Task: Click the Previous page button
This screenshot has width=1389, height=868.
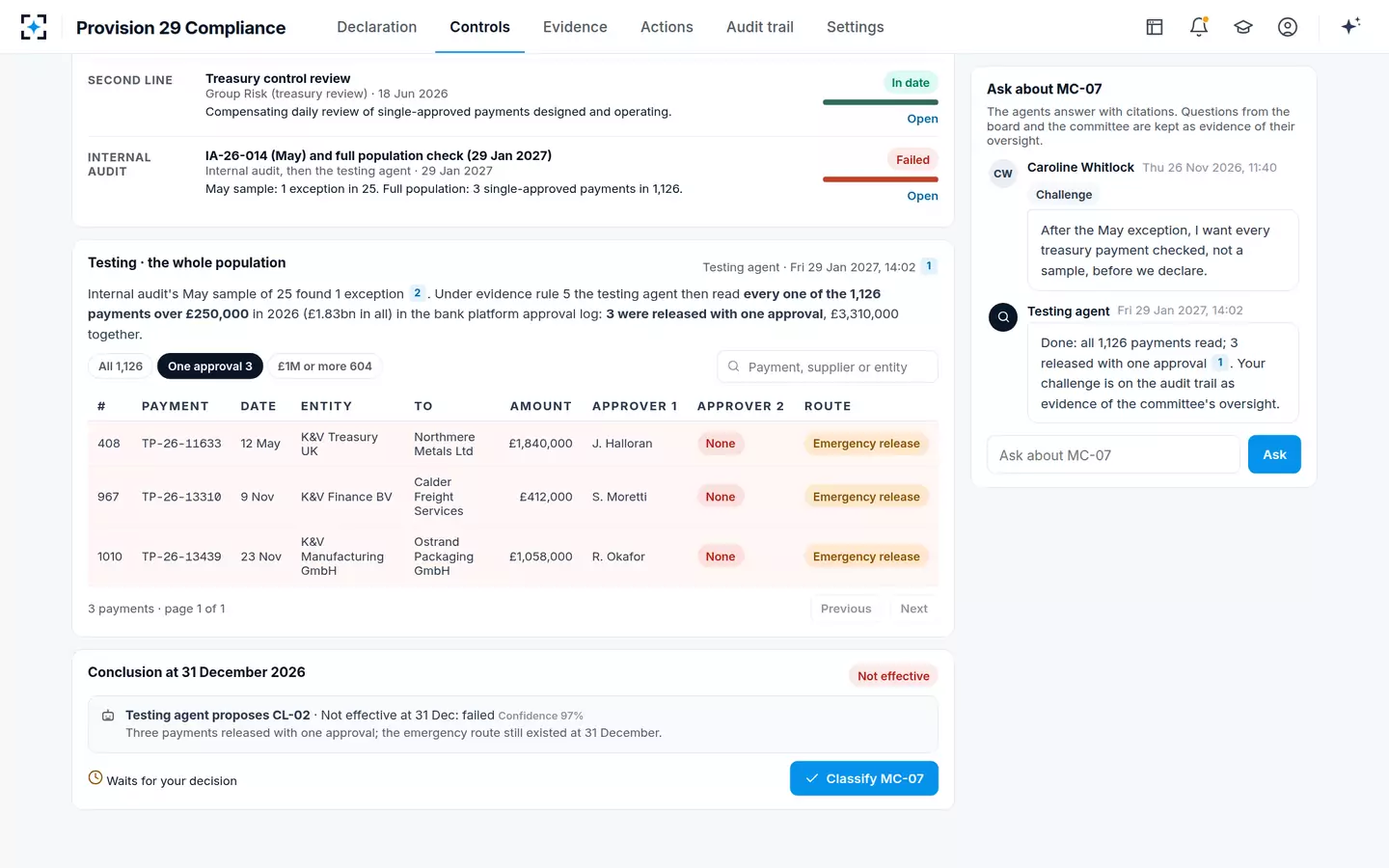Action: click(846, 609)
